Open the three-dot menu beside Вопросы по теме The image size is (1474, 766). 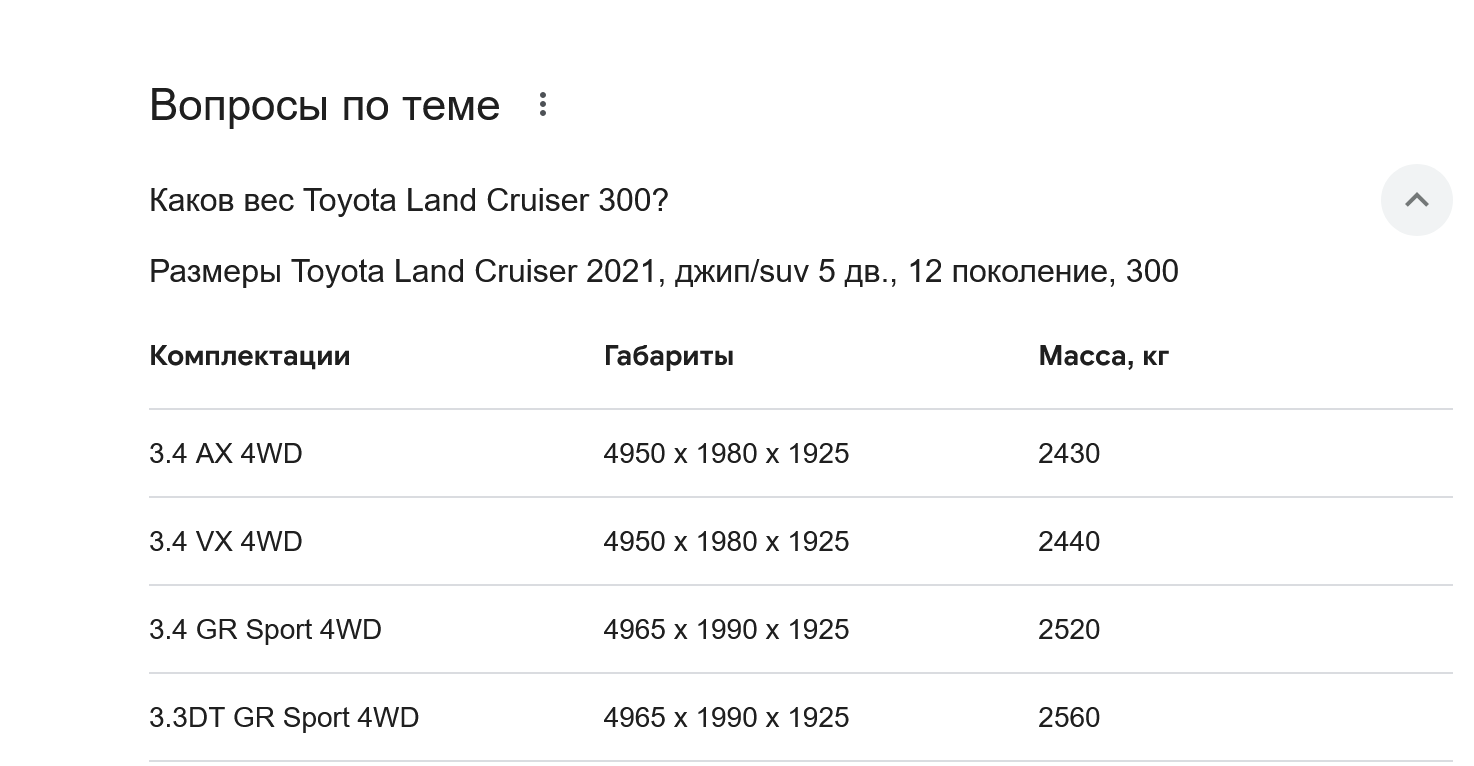[x=542, y=104]
